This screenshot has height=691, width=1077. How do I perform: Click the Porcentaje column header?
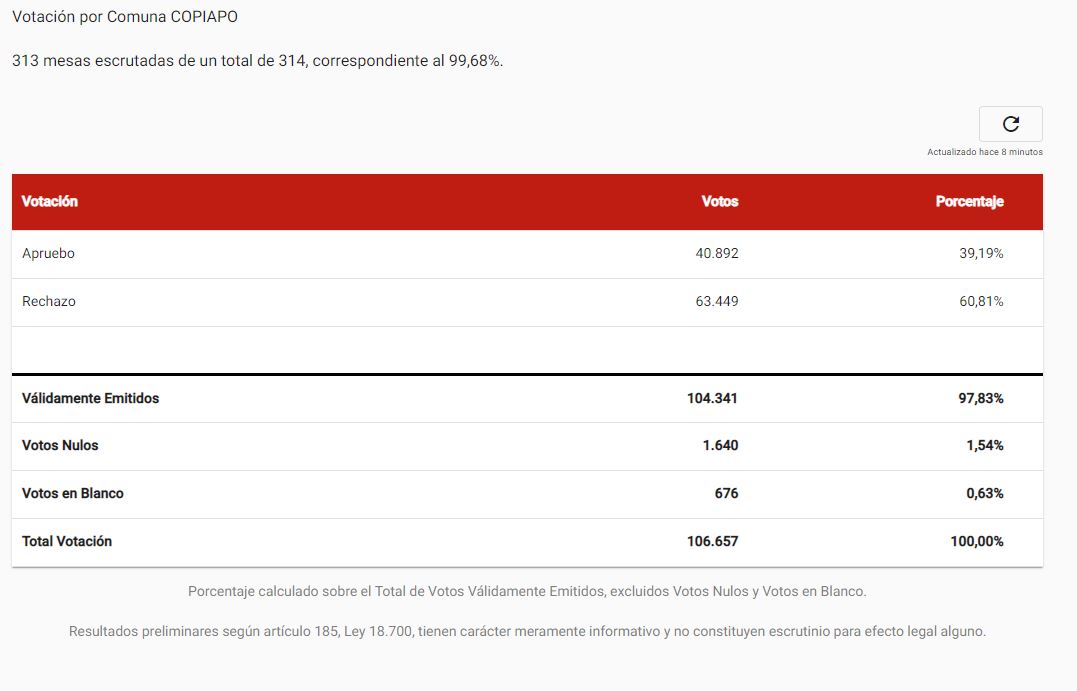click(969, 201)
